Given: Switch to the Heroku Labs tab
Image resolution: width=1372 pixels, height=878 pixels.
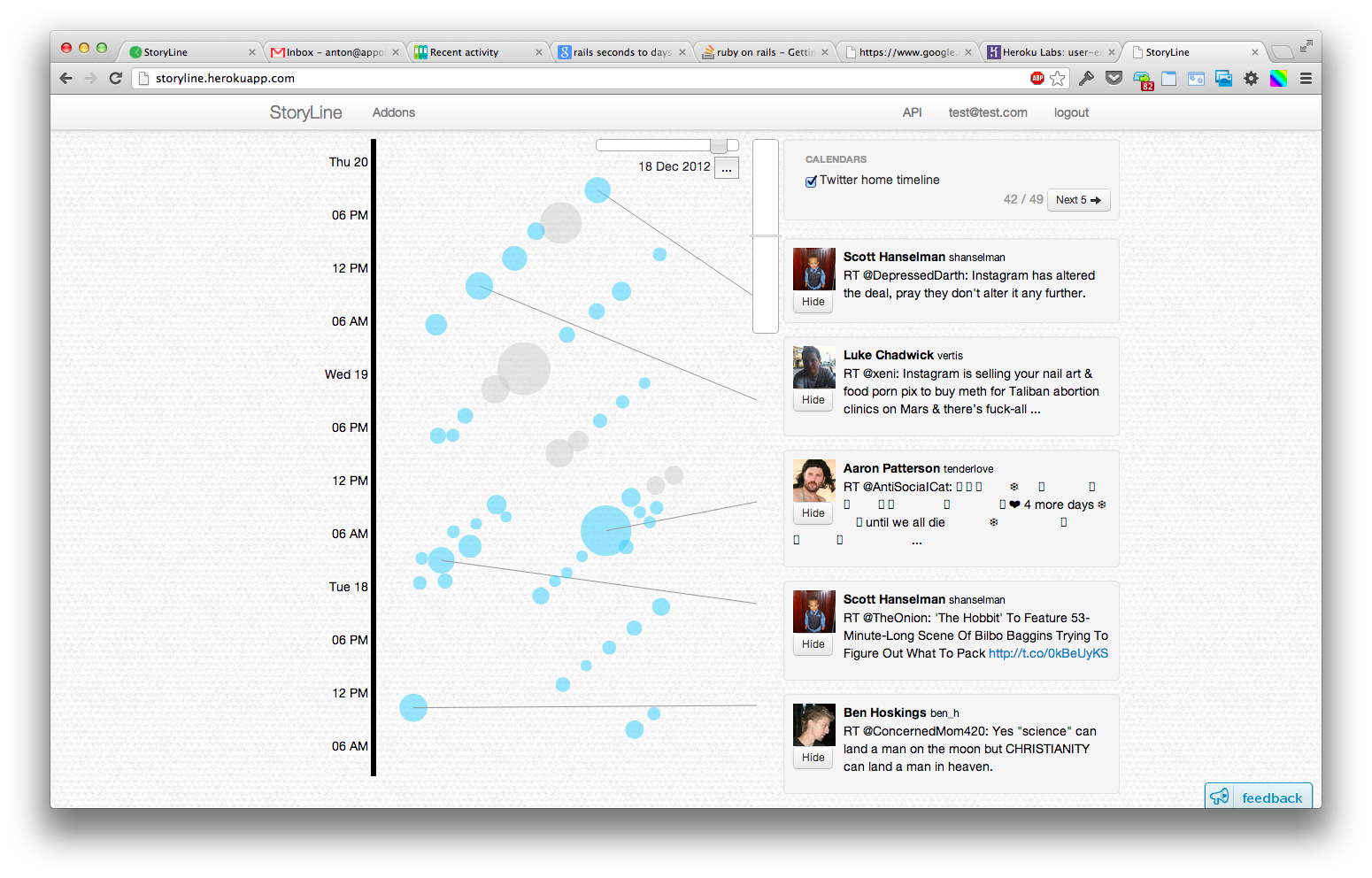Looking at the screenshot, I should [x=1050, y=52].
